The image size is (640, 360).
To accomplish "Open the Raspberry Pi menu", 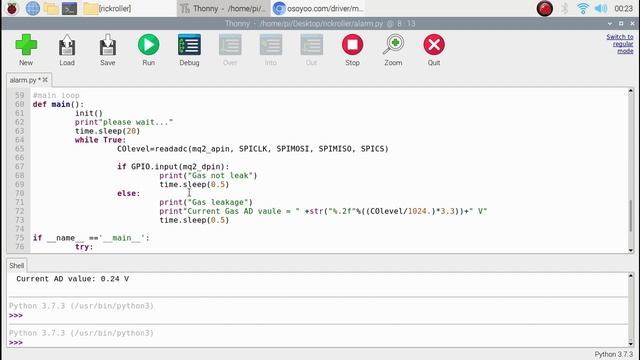I will click(12, 8).
